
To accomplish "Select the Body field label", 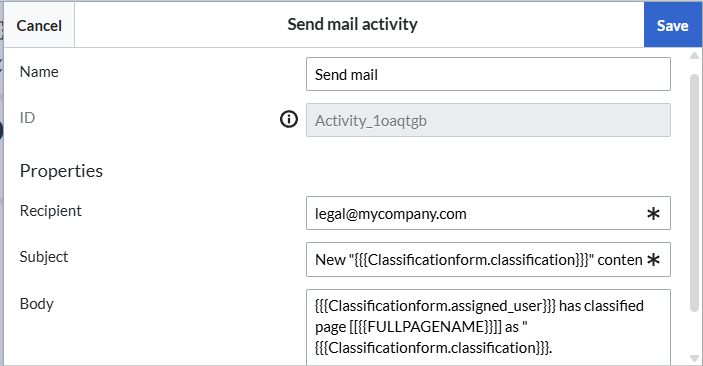I will (37, 304).
